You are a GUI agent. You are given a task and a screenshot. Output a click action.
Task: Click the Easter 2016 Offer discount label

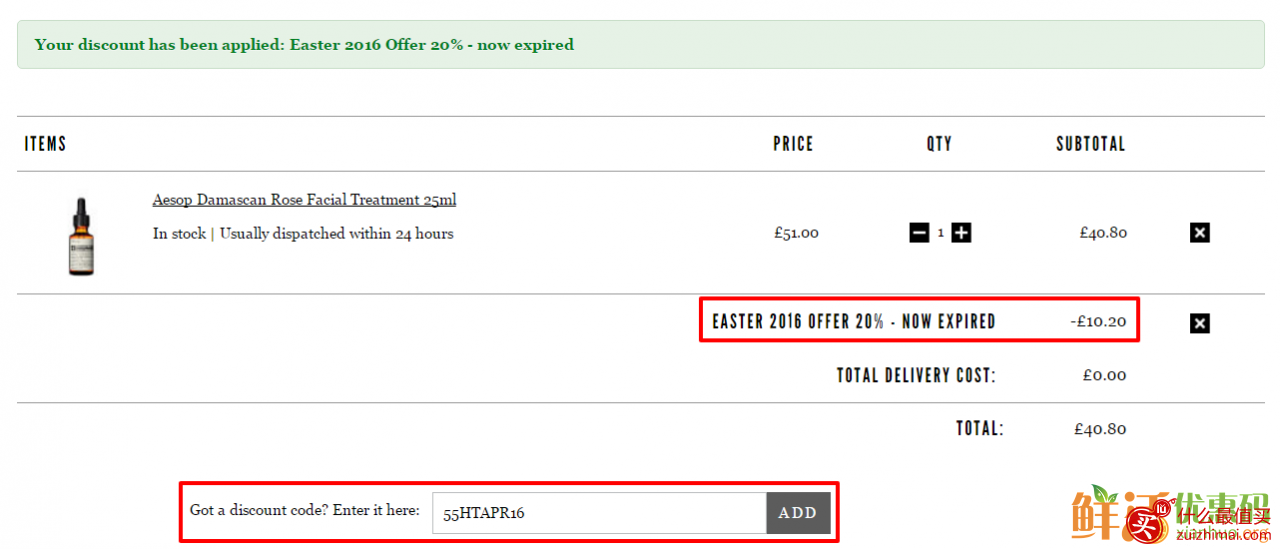coord(854,322)
